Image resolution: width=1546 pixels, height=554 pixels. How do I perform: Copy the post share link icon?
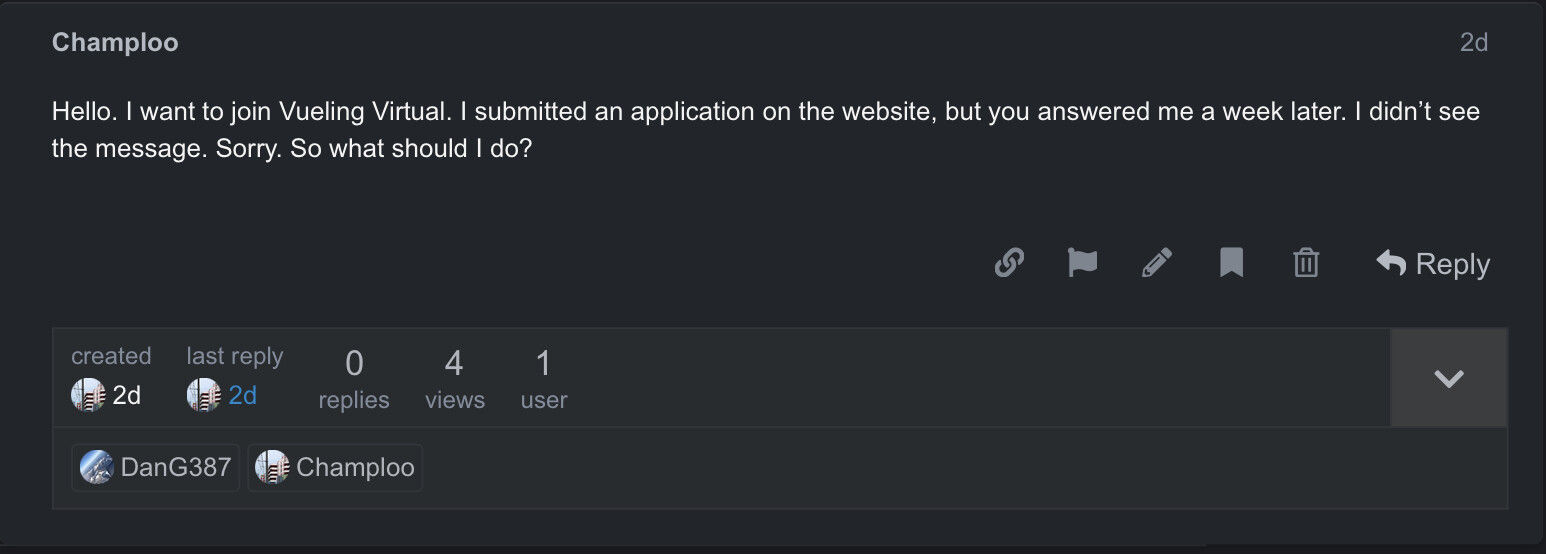(1009, 263)
